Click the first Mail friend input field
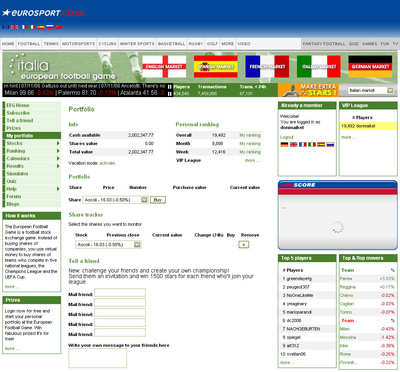The image size is (400, 372). pos(120,293)
